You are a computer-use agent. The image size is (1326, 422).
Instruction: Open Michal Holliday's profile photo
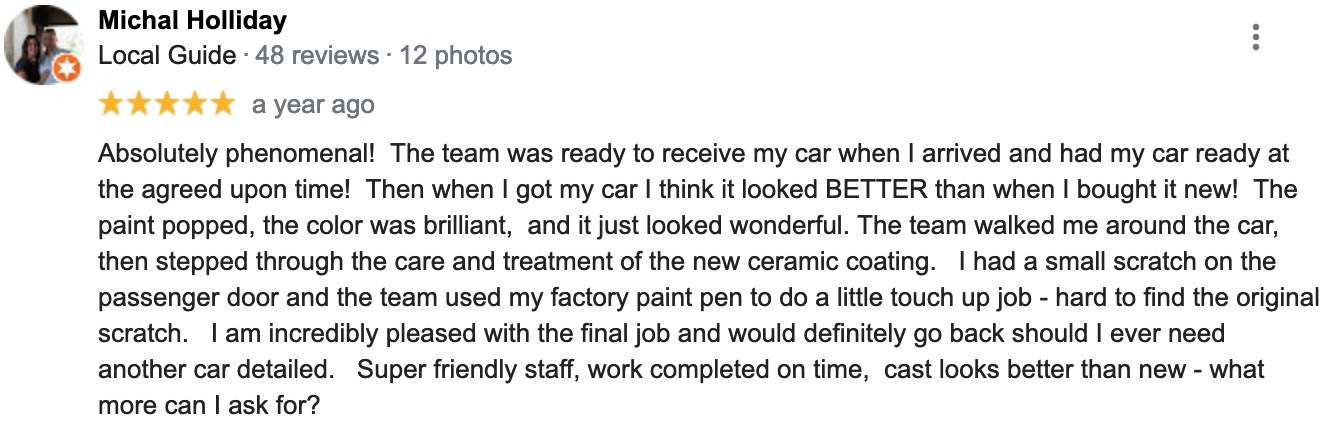(x=42, y=43)
